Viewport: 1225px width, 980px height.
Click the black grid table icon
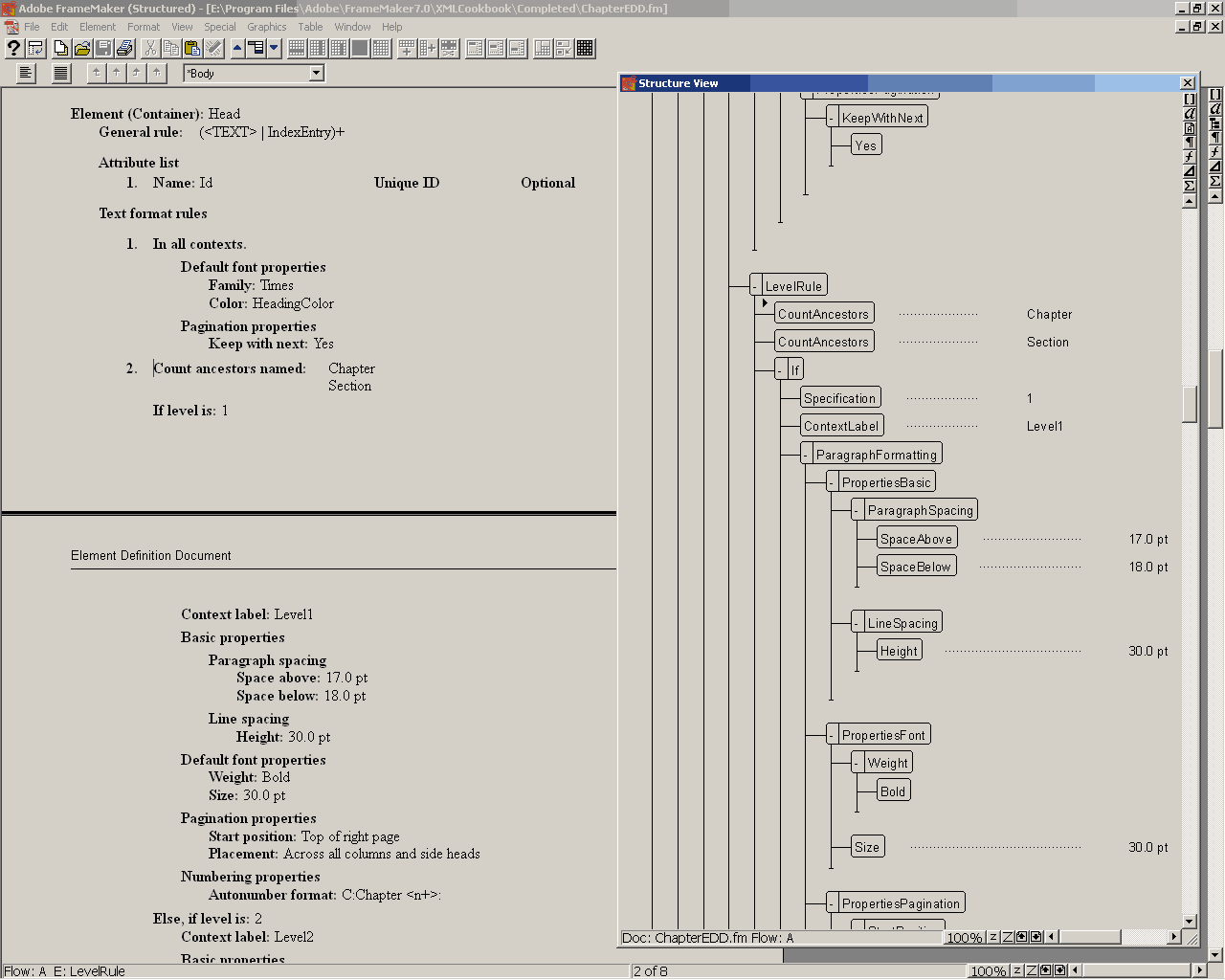[585, 48]
